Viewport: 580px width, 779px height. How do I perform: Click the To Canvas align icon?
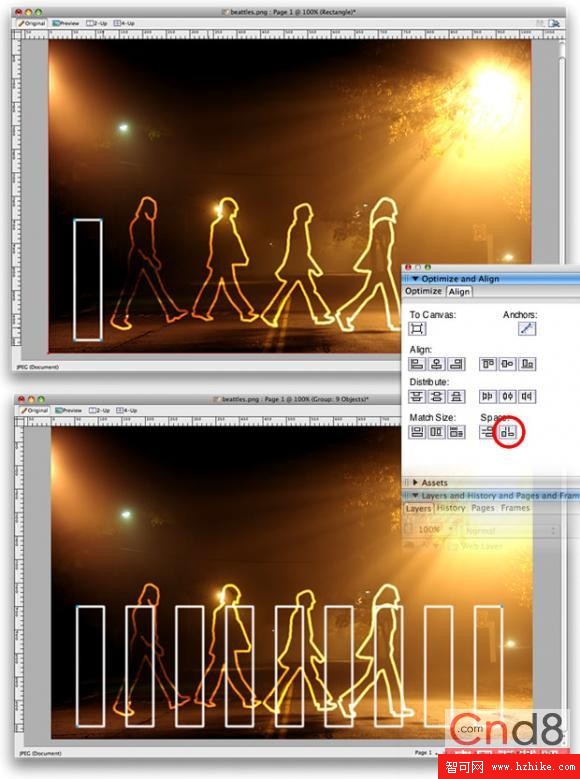point(417,328)
